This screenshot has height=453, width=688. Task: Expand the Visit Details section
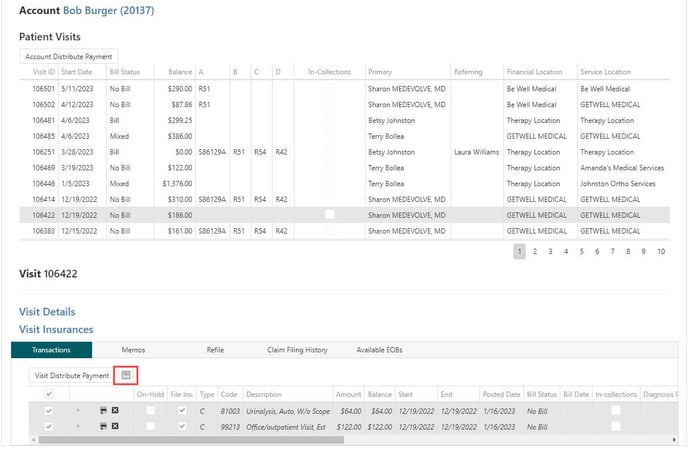pos(47,312)
